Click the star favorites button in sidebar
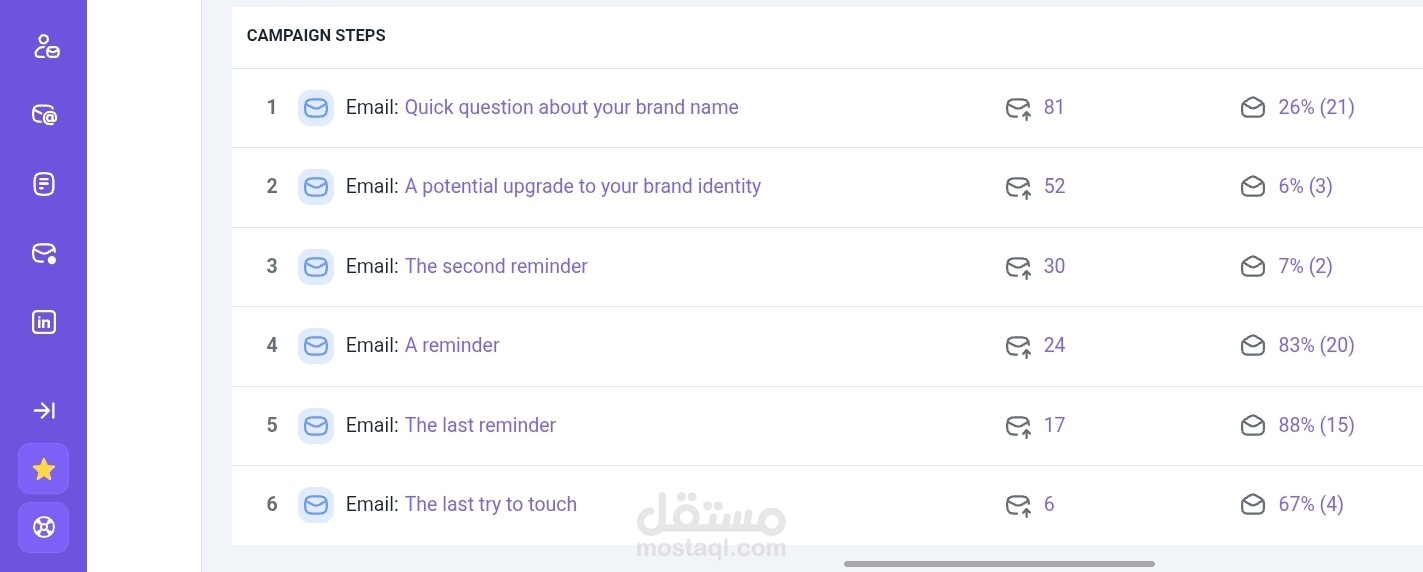The height and width of the screenshot is (572, 1423). (x=44, y=469)
